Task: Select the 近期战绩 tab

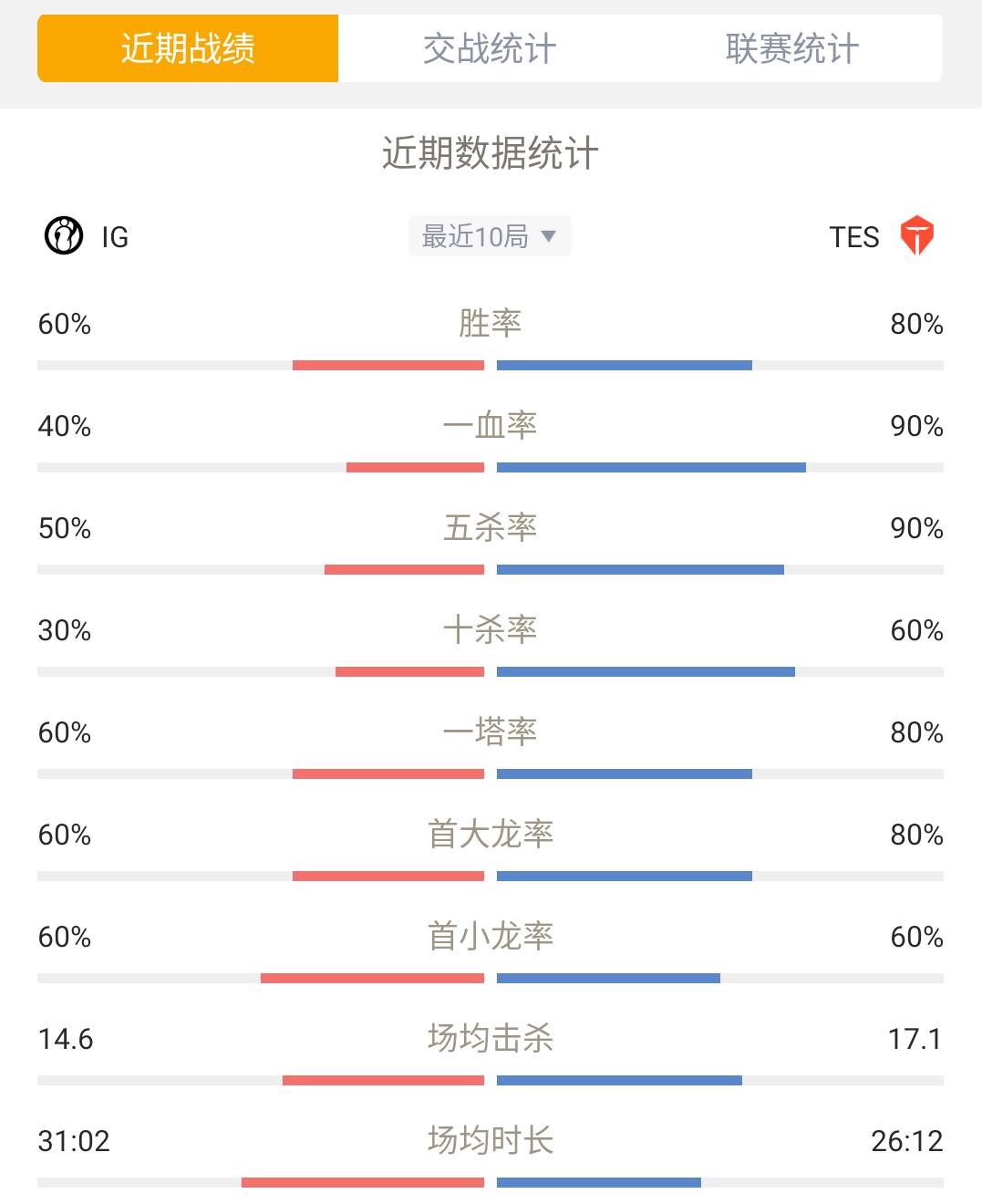Action: (x=188, y=48)
